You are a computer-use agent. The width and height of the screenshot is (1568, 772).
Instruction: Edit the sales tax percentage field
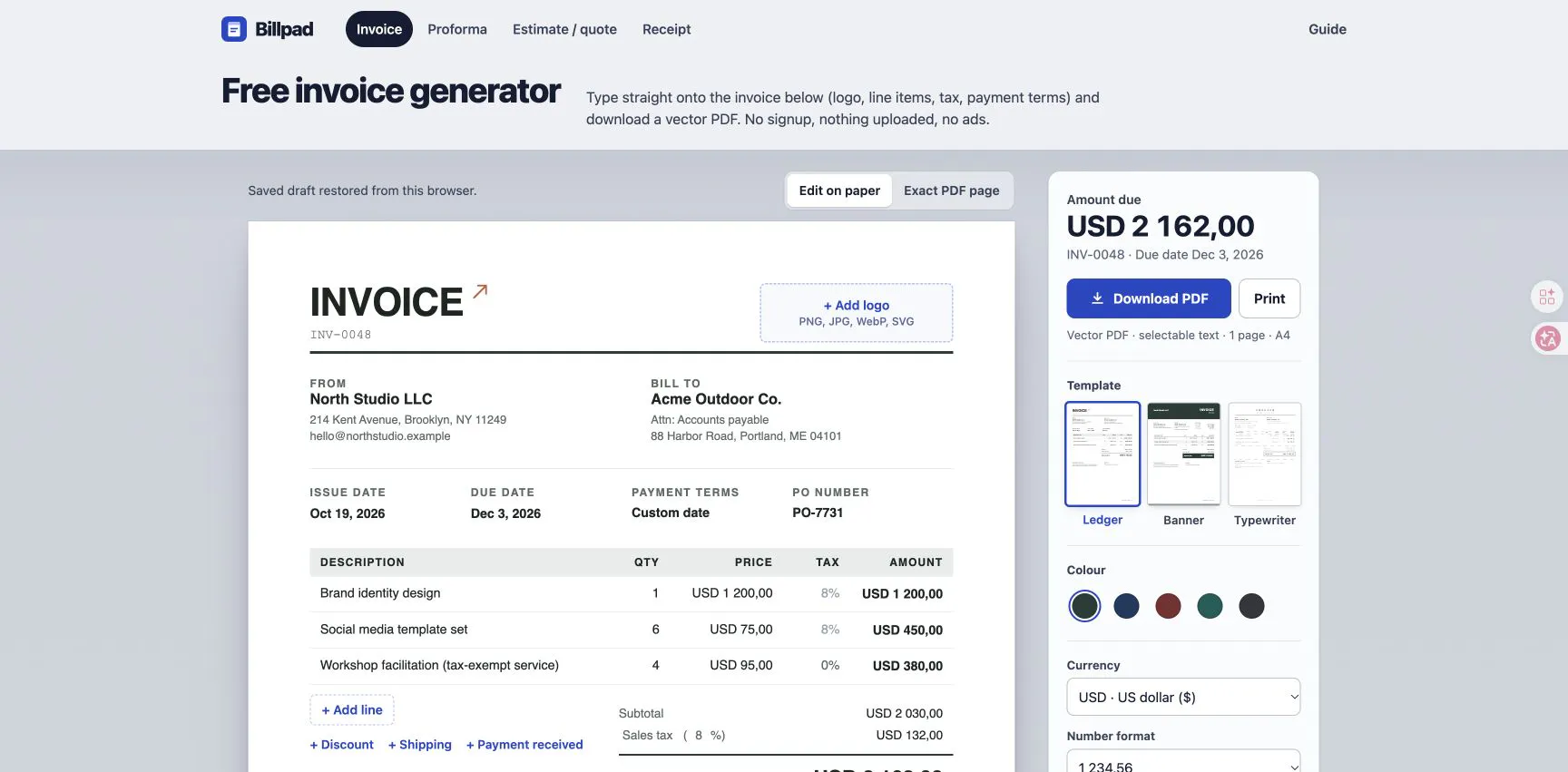(699, 736)
